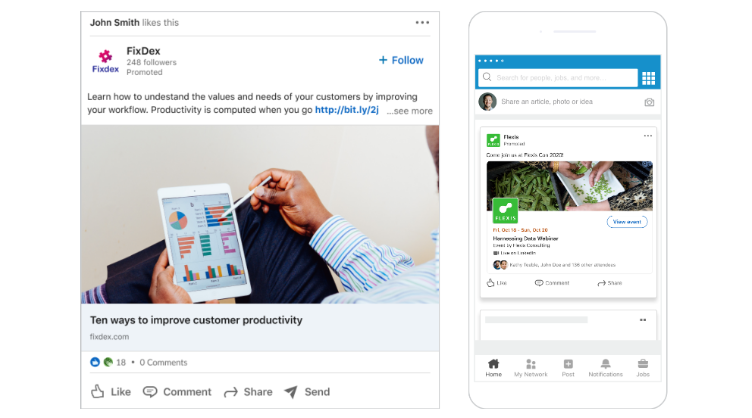
Task: Click the View event button
Action: pyautogui.click(x=627, y=221)
